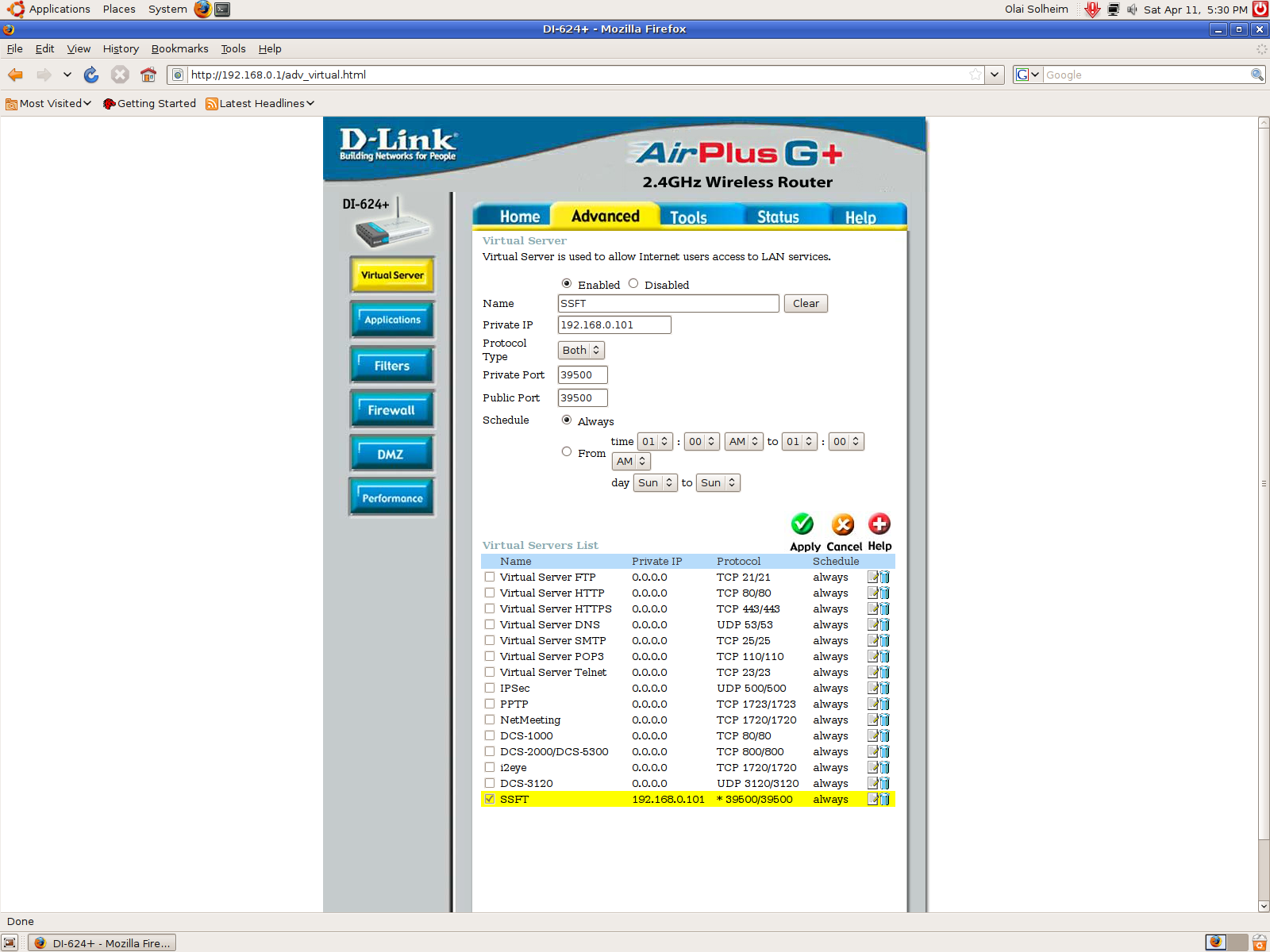Image resolution: width=1270 pixels, height=952 pixels.
Task: Click the page vertical scrollbar
Action: pos(1264,514)
